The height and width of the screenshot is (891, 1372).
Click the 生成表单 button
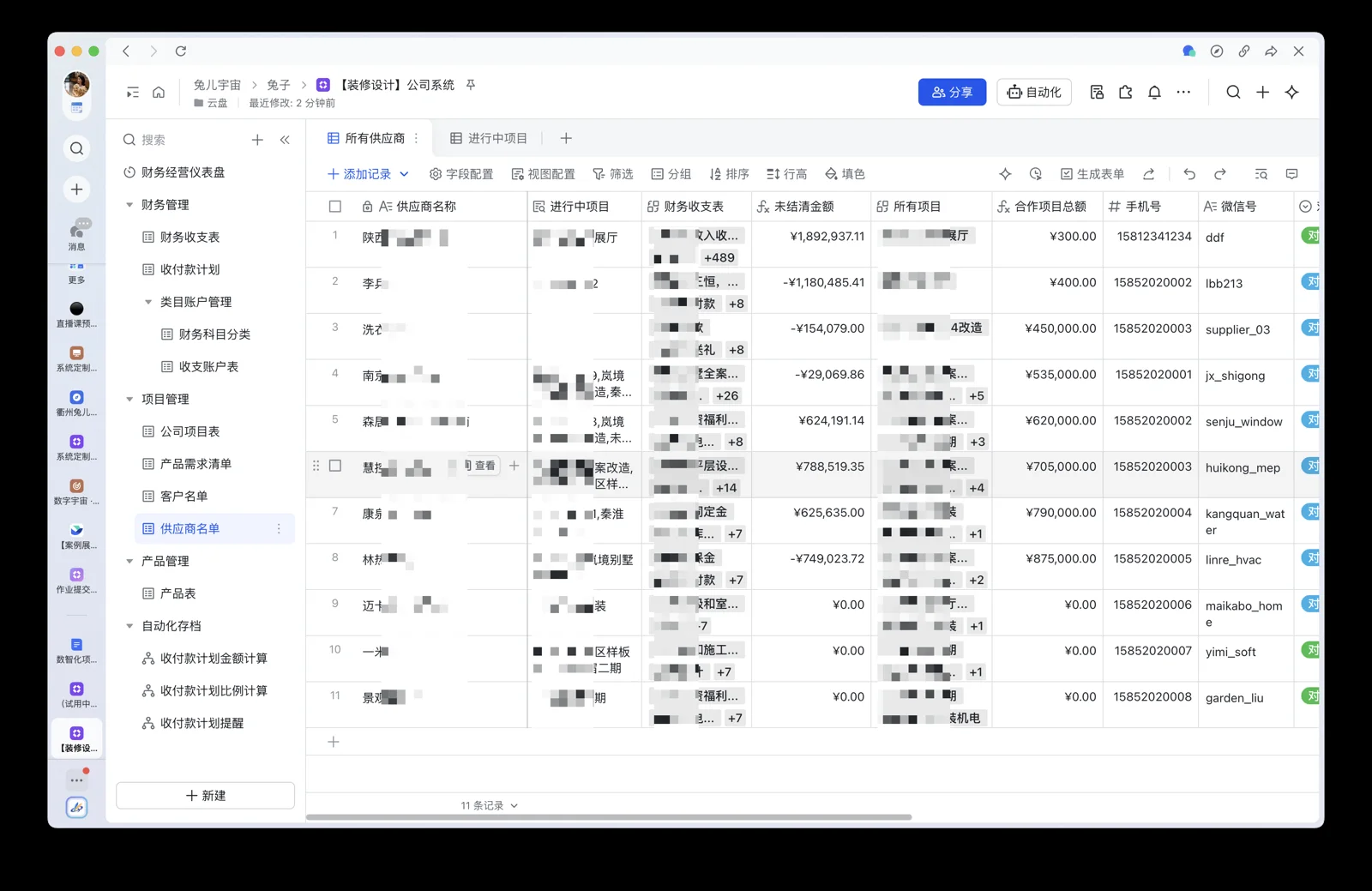coord(1092,174)
